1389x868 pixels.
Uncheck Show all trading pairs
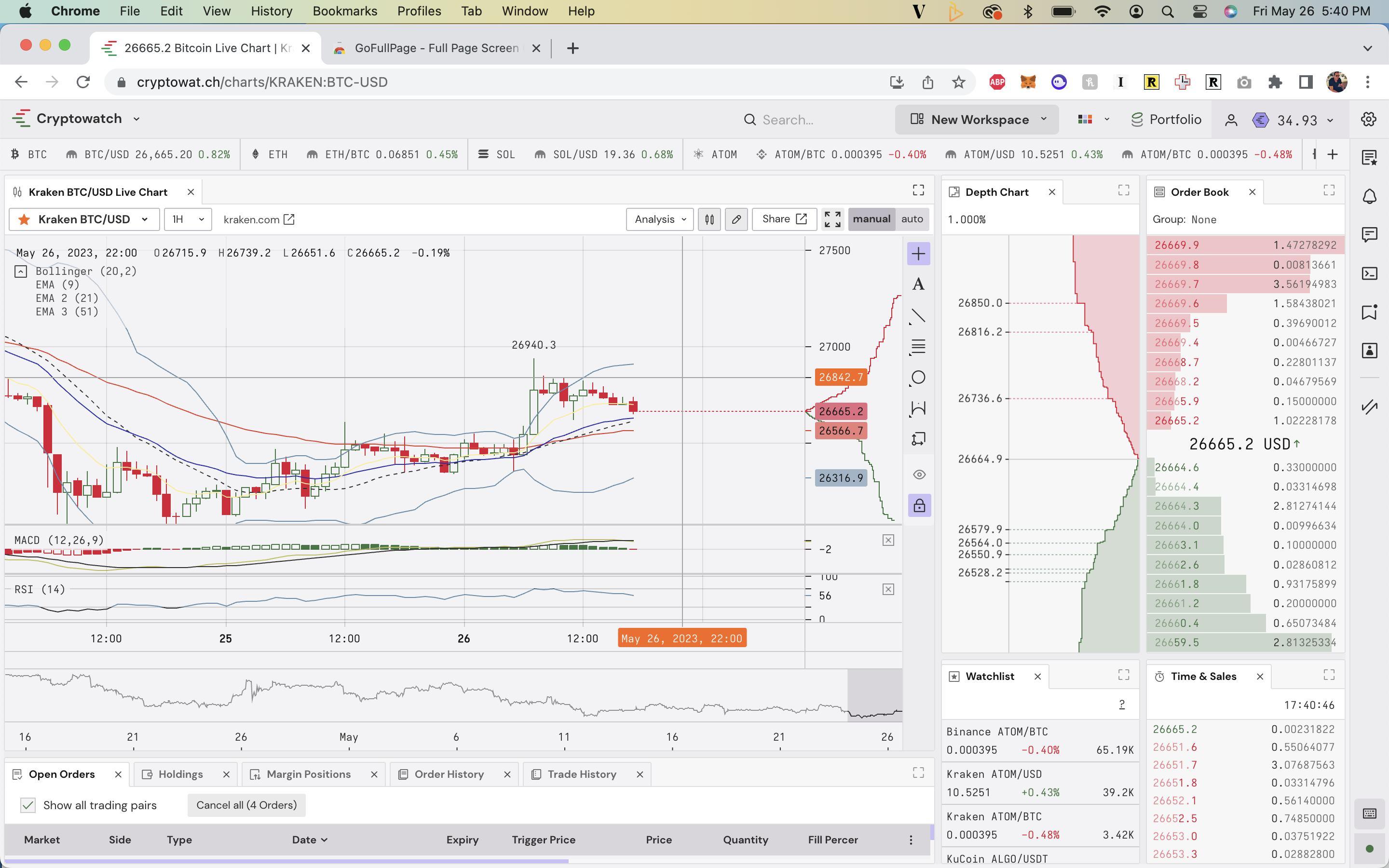[x=27, y=805]
